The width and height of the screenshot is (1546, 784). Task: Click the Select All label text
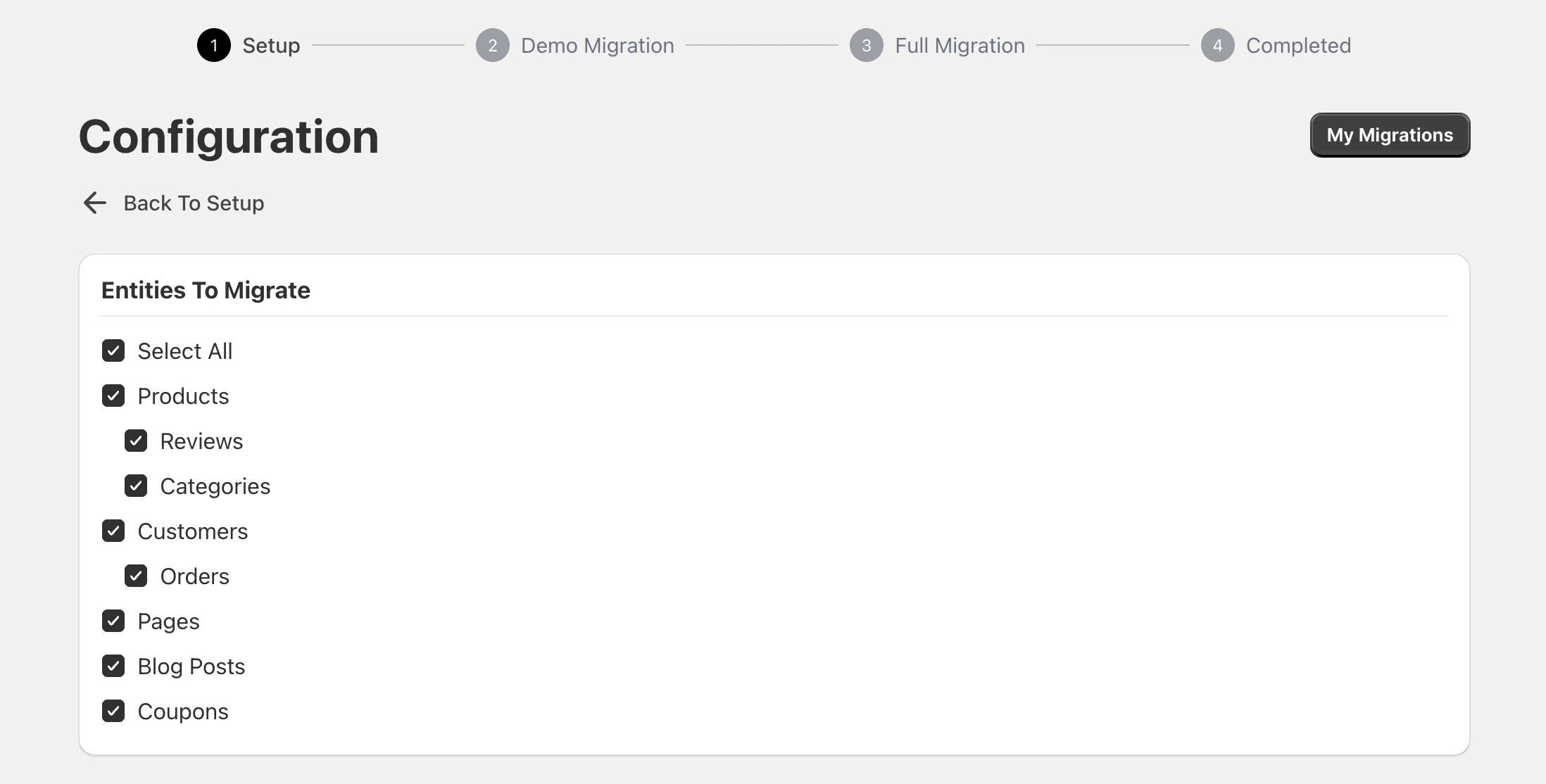(x=185, y=351)
